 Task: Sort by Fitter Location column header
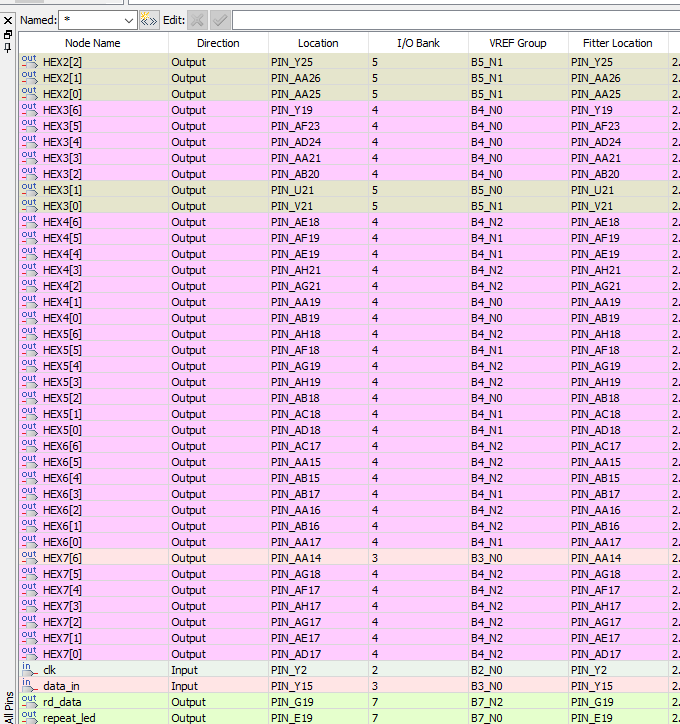[x=618, y=43]
